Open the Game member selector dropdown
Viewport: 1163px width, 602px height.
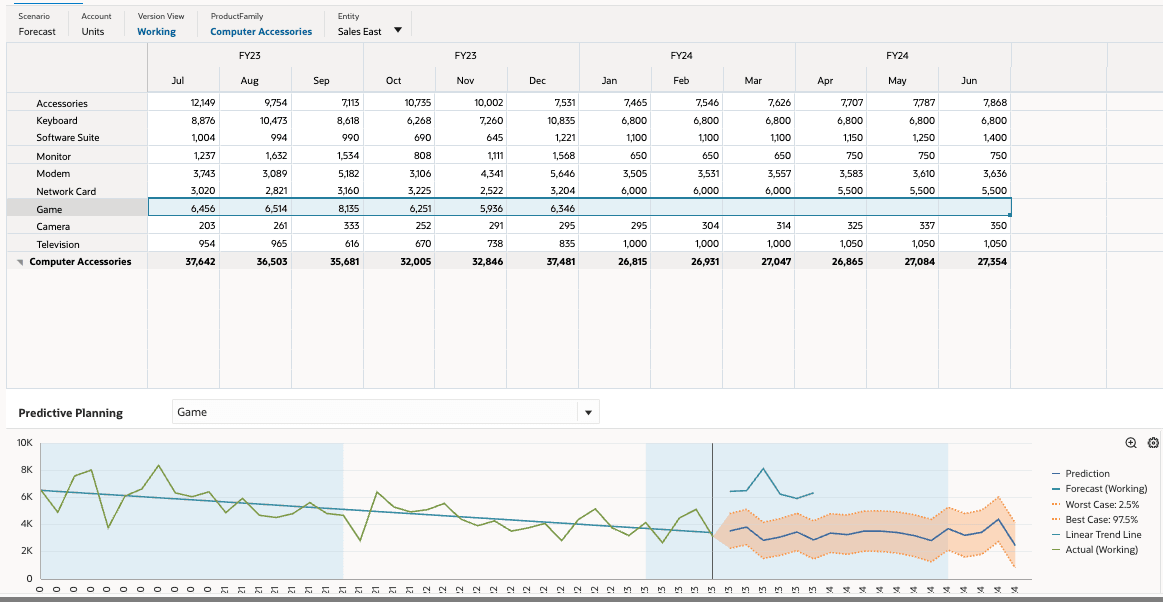[589, 411]
